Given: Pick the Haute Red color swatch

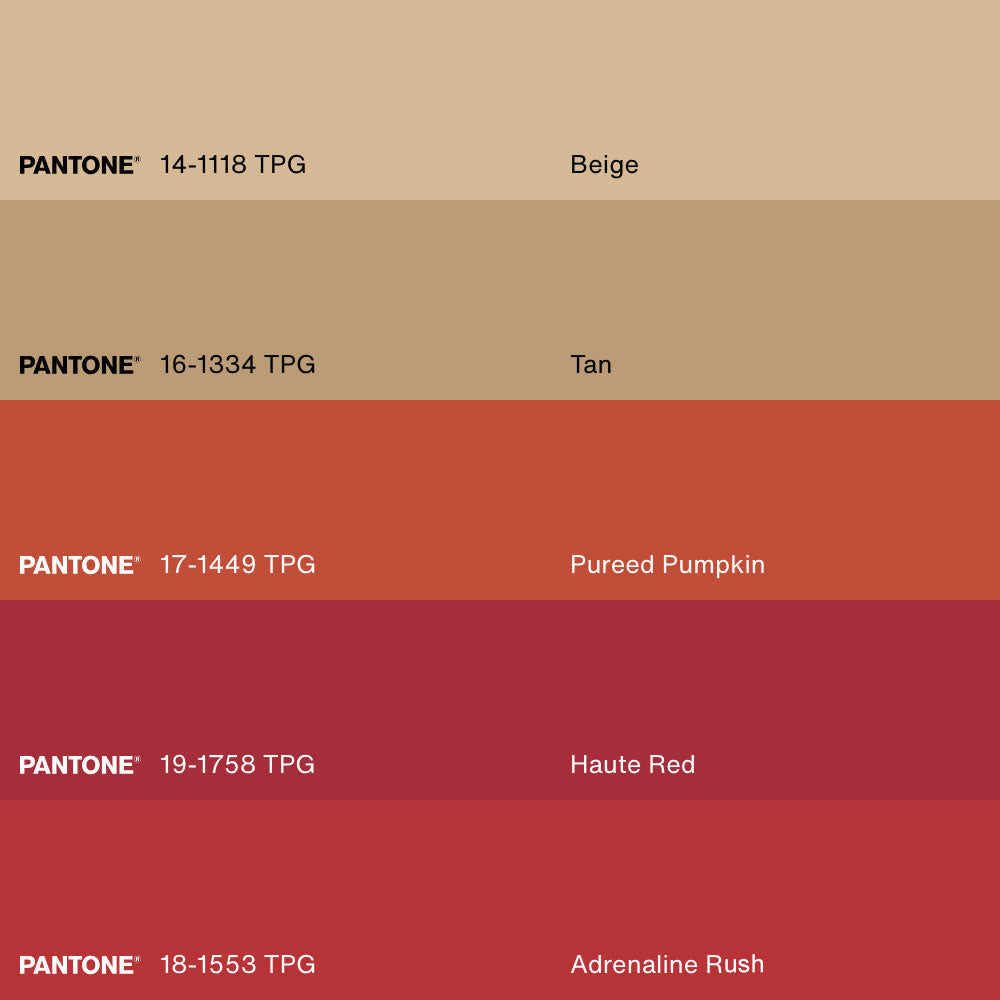Looking at the screenshot, I should [x=500, y=680].
